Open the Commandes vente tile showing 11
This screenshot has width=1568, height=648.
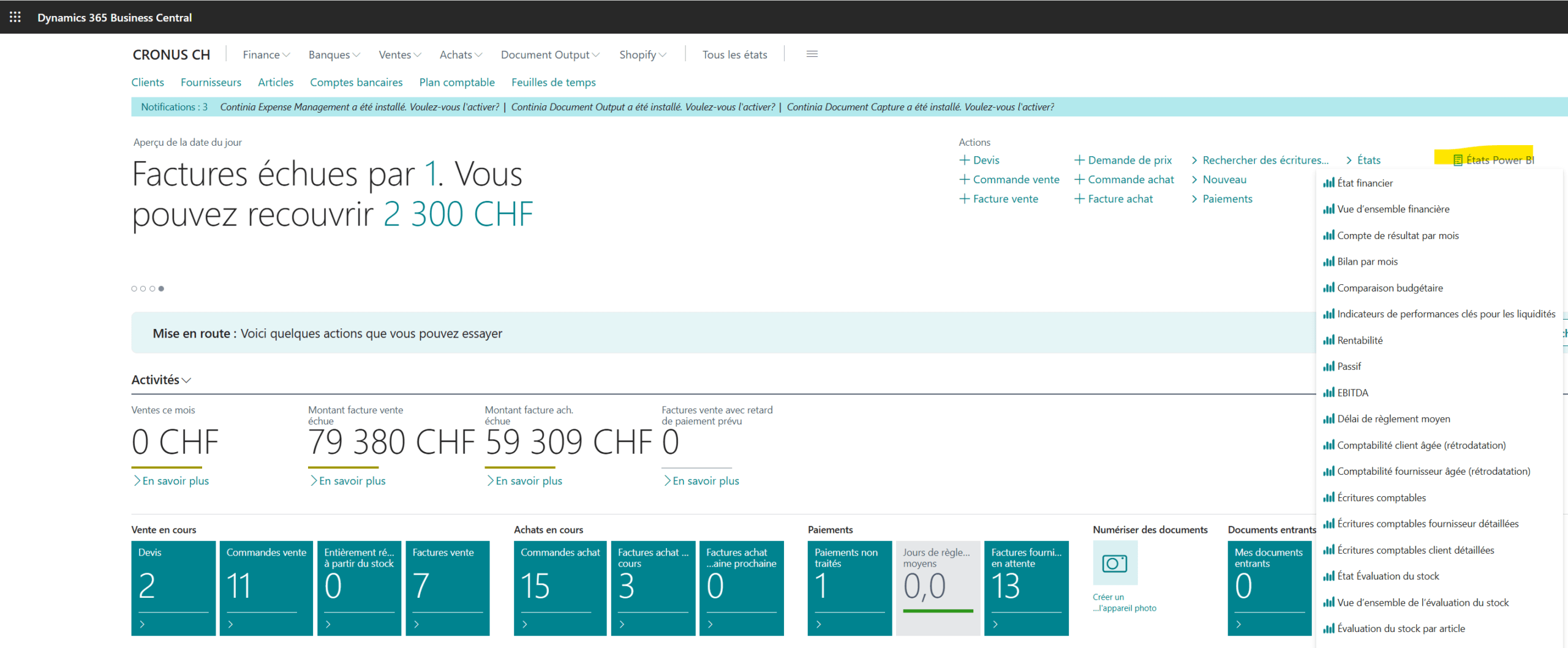[266, 587]
